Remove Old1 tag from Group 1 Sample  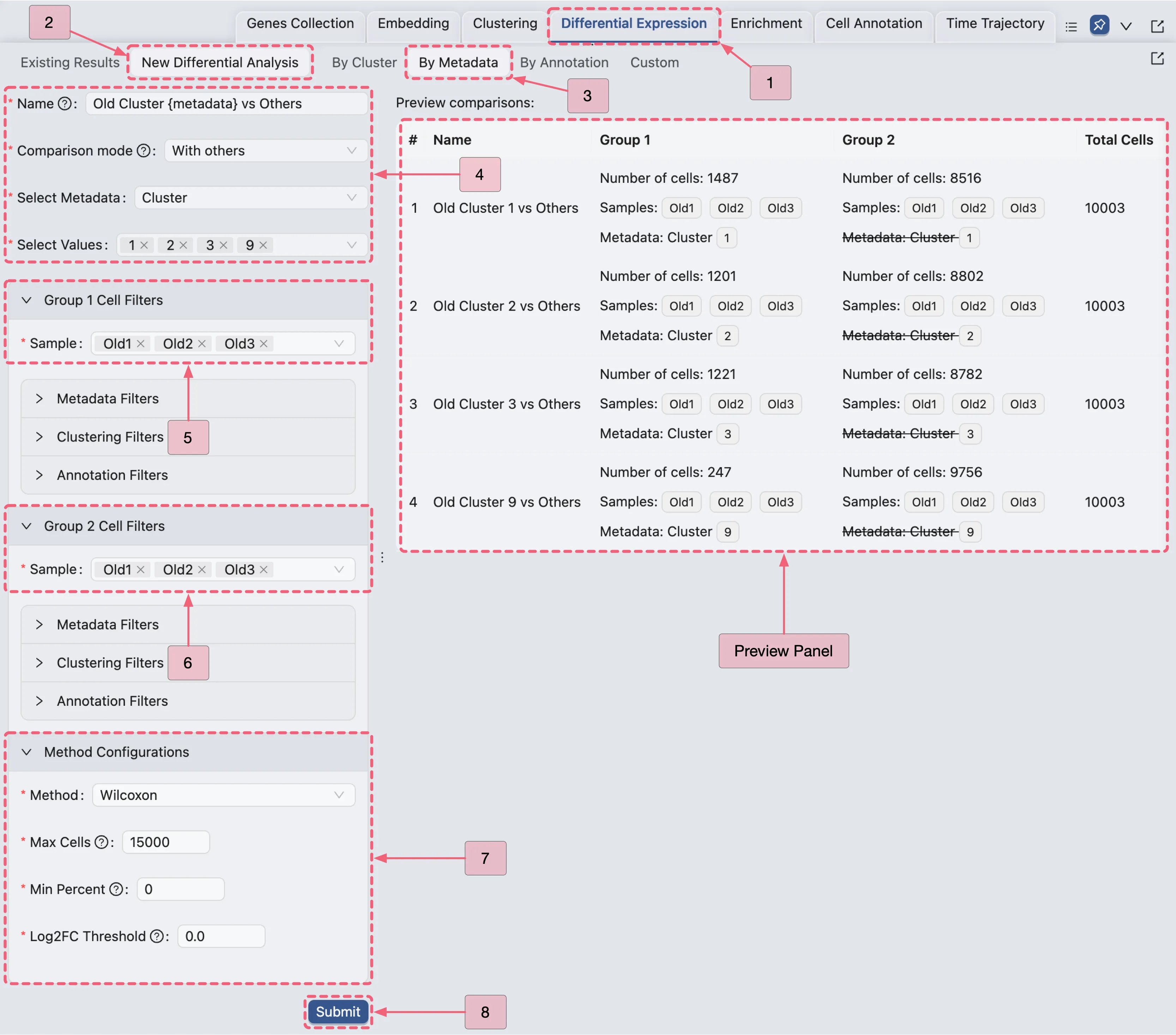click(x=141, y=343)
